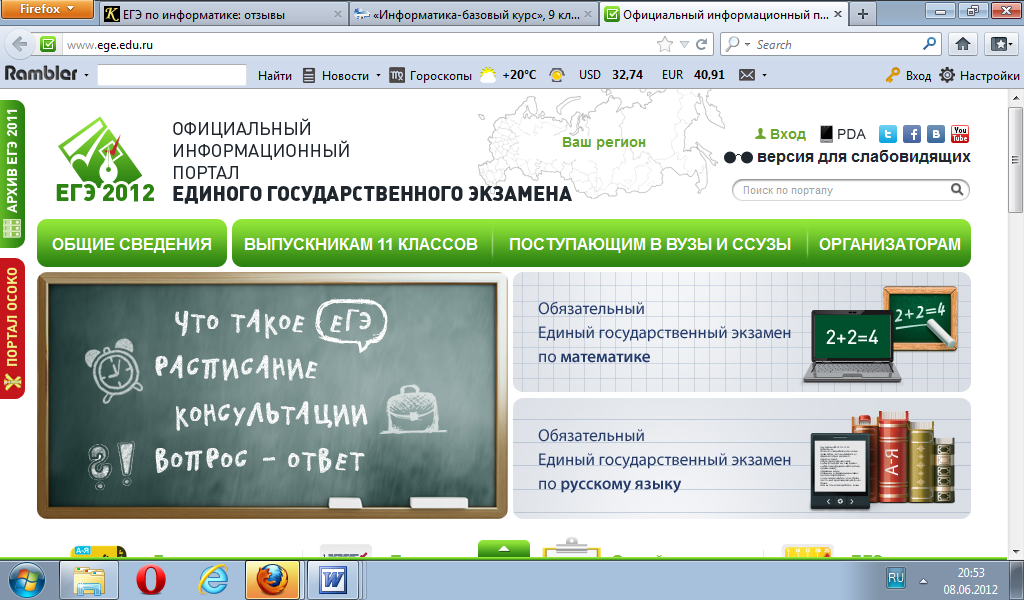
Task: Open the АРХИВ ЕГЭ 2011 side tab
Action: point(12,173)
